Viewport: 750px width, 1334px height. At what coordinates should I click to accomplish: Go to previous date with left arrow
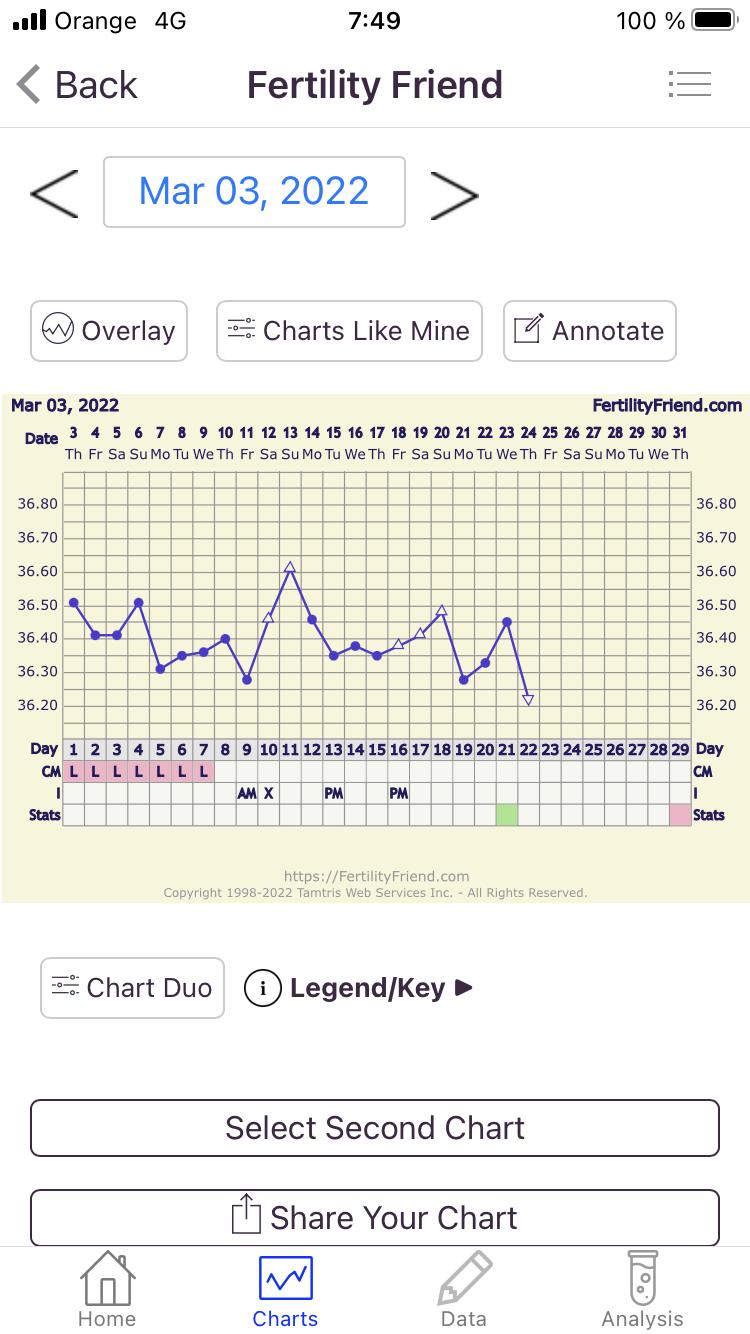click(x=54, y=193)
